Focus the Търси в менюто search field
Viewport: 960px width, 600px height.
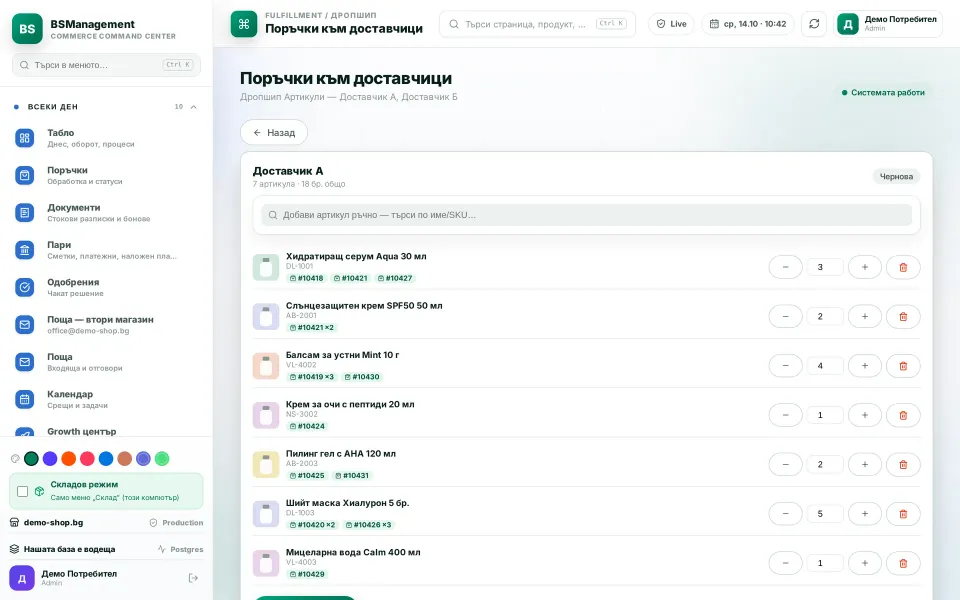[107, 65]
